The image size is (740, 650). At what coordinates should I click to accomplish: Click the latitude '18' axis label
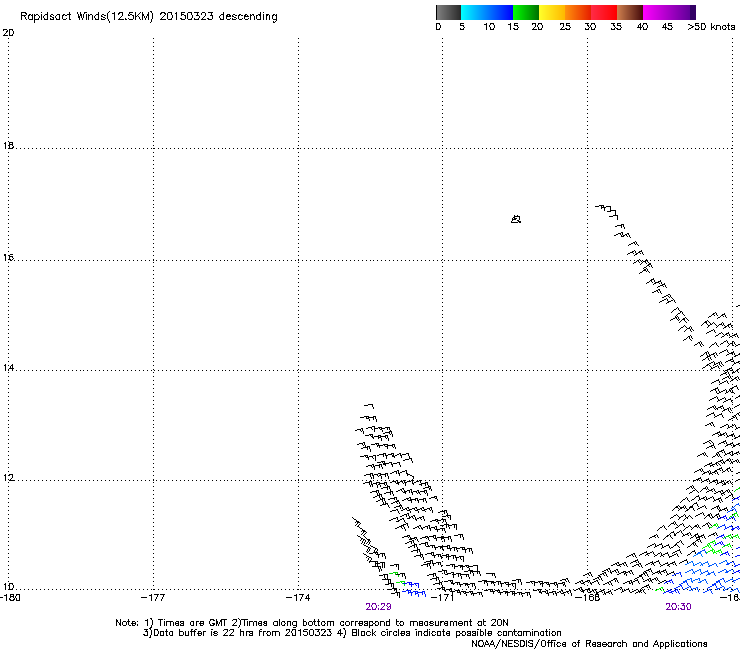pos(8,145)
